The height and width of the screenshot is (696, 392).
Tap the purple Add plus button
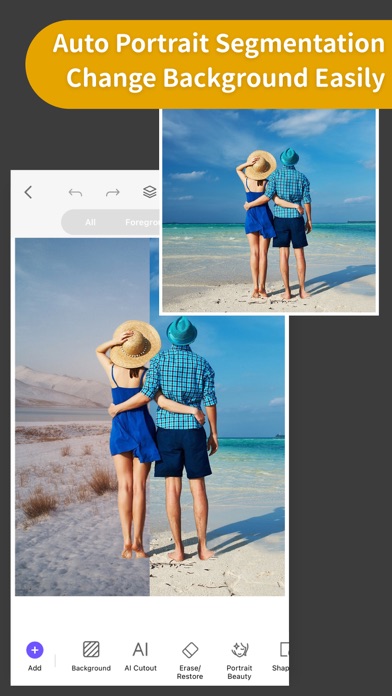35,650
